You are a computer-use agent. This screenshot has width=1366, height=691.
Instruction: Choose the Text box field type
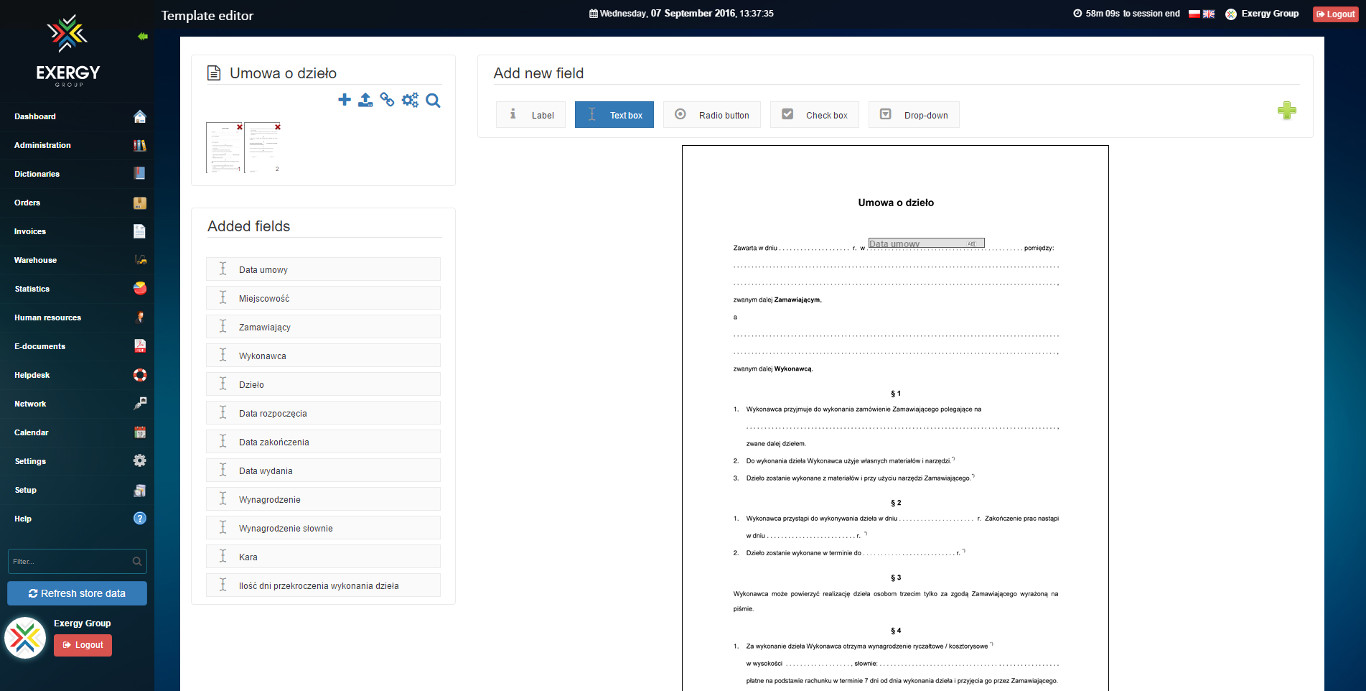point(614,115)
